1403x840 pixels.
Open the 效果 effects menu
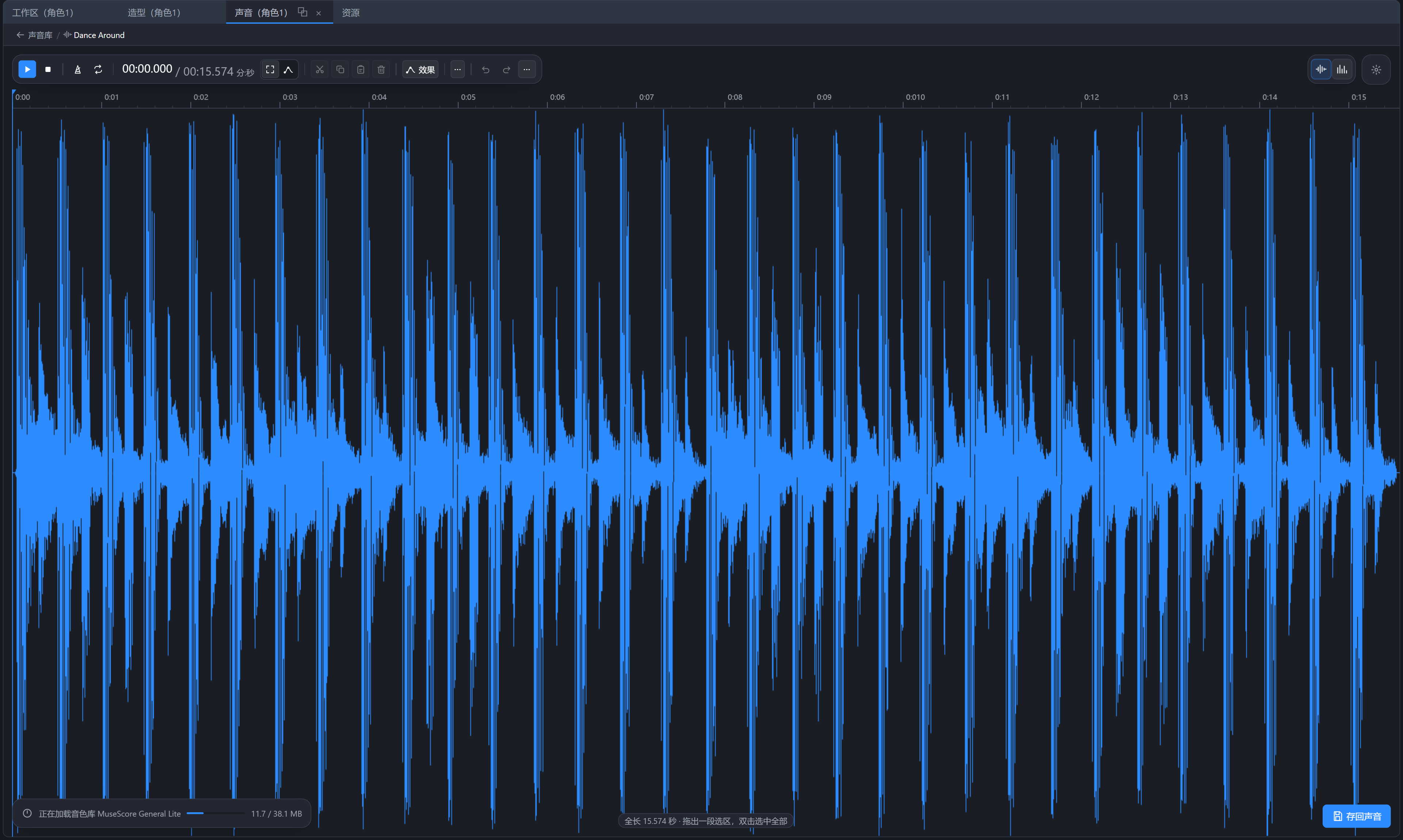421,70
